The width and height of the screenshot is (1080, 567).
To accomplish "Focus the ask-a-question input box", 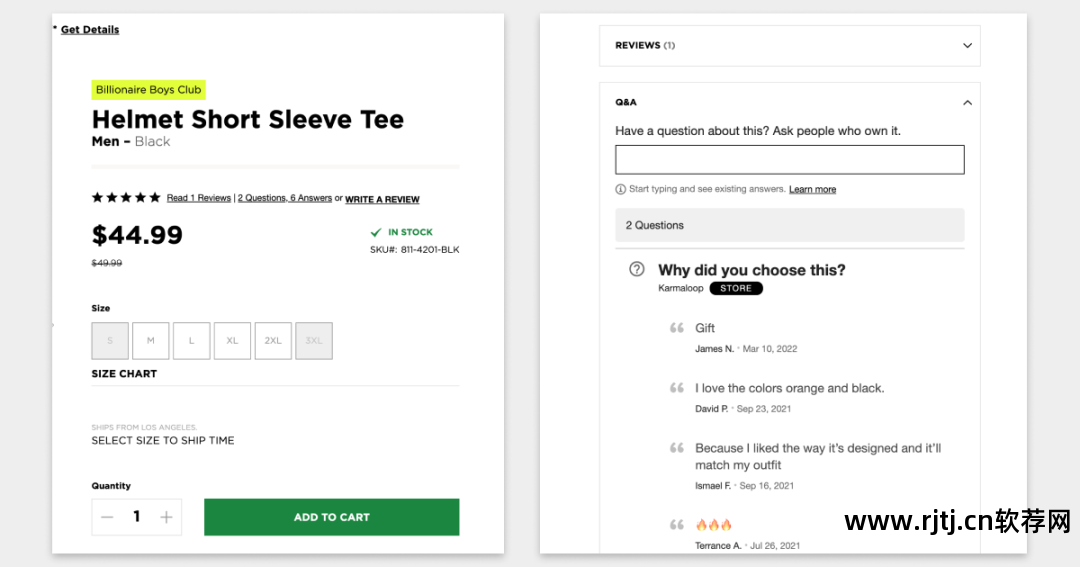I will tap(789, 160).
